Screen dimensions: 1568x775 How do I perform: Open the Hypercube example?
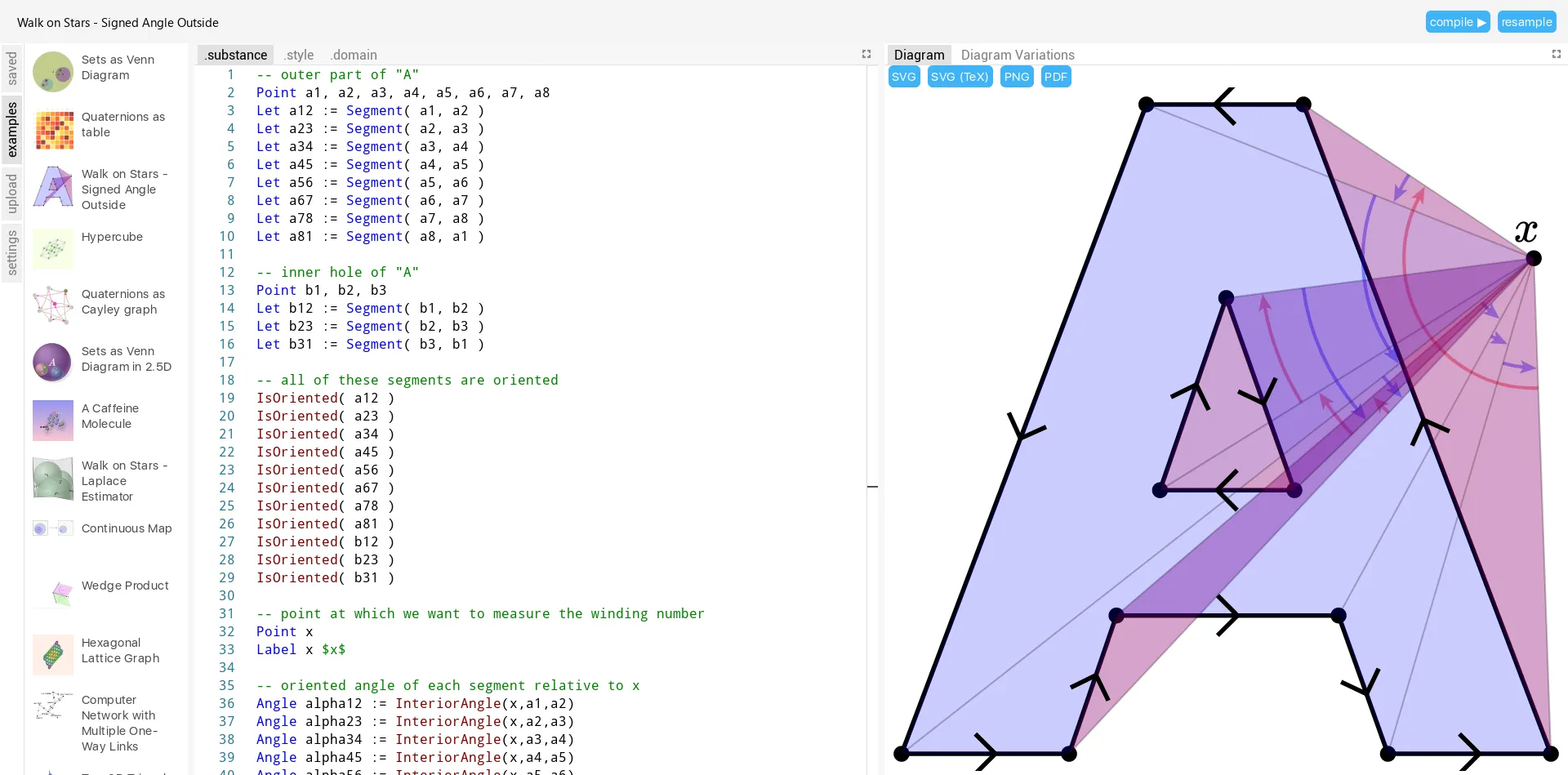pyautogui.click(x=112, y=237)
